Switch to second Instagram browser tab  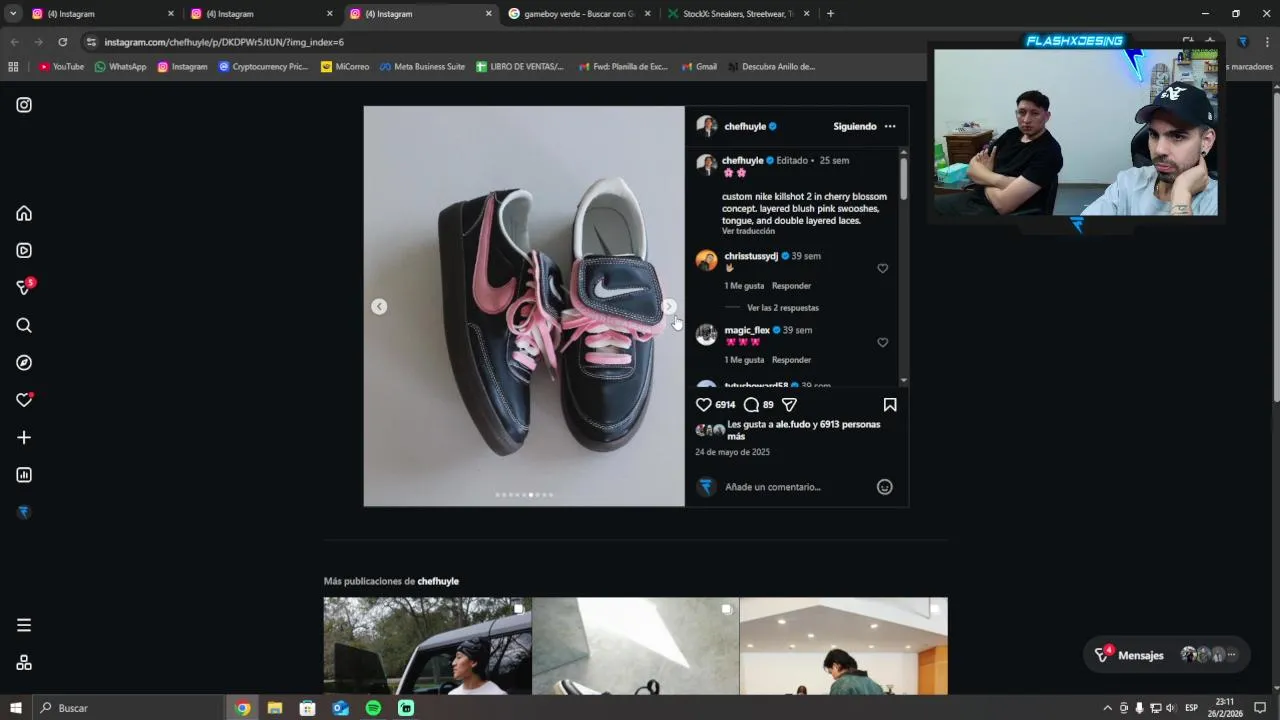click(262, 14)
